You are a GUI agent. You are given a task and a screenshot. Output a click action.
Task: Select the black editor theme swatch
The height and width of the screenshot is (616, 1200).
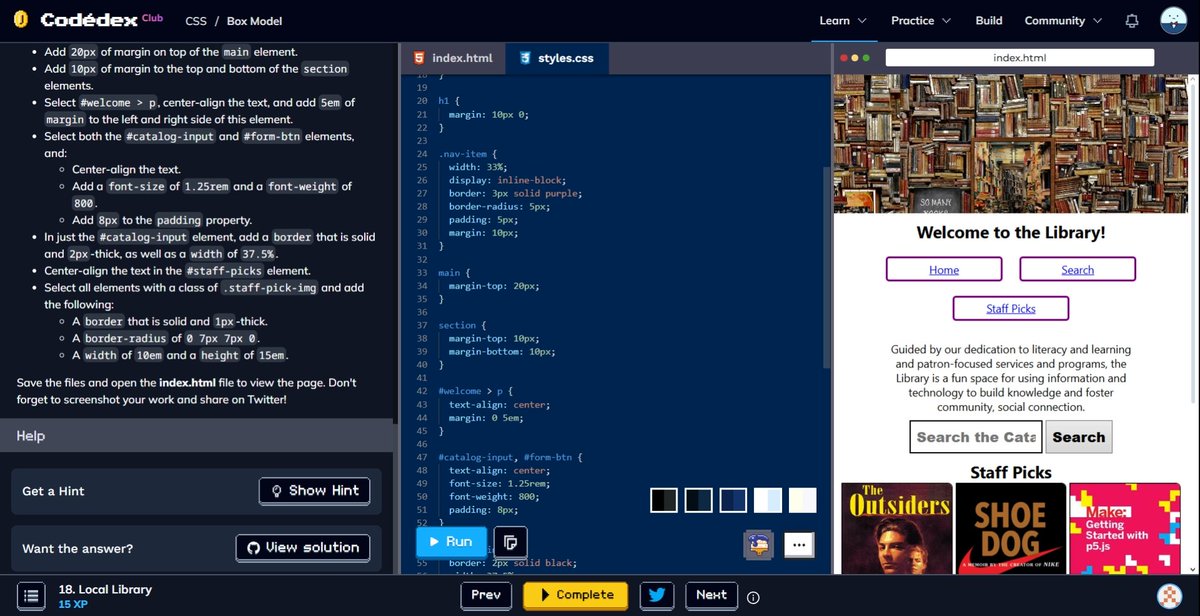click(664, 500)
